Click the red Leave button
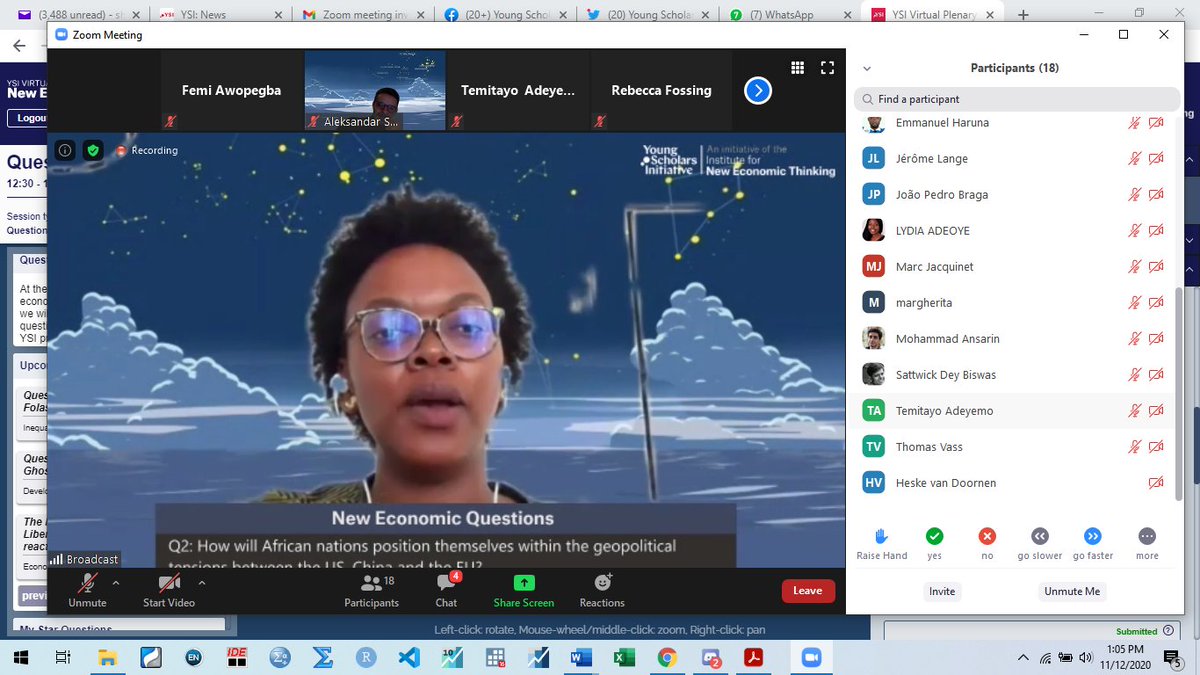 tap(807, 591)
